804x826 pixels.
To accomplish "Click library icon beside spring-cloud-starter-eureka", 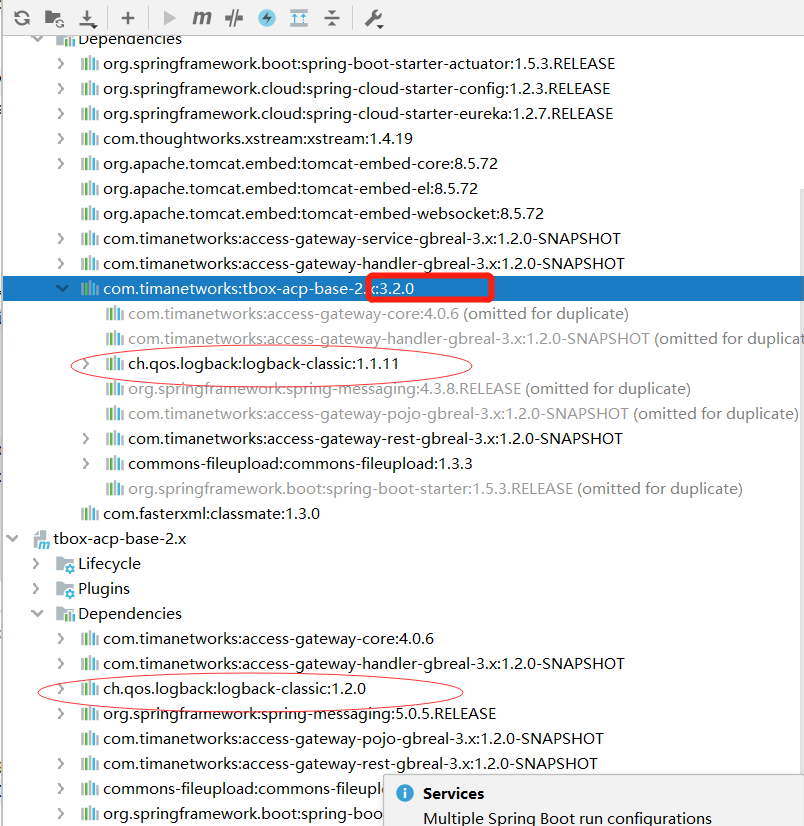I will click(90, 114).
